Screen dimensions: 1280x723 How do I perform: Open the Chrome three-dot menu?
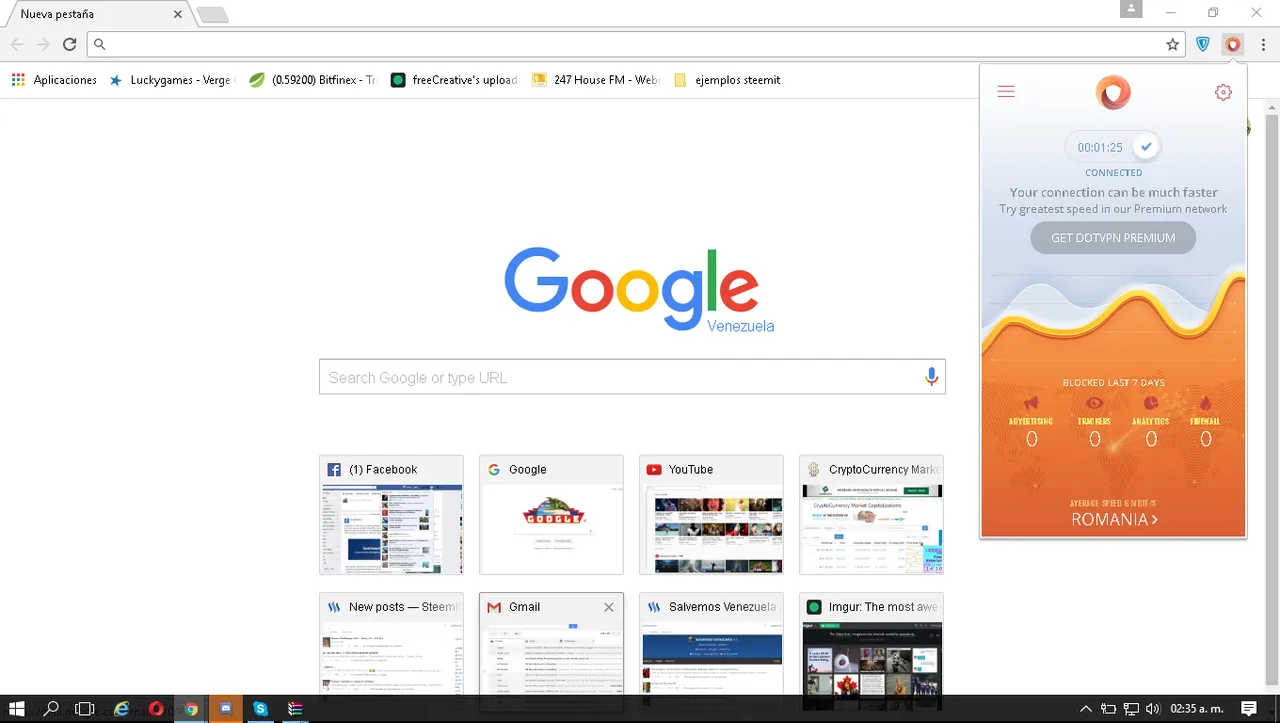coord(1264,44)
